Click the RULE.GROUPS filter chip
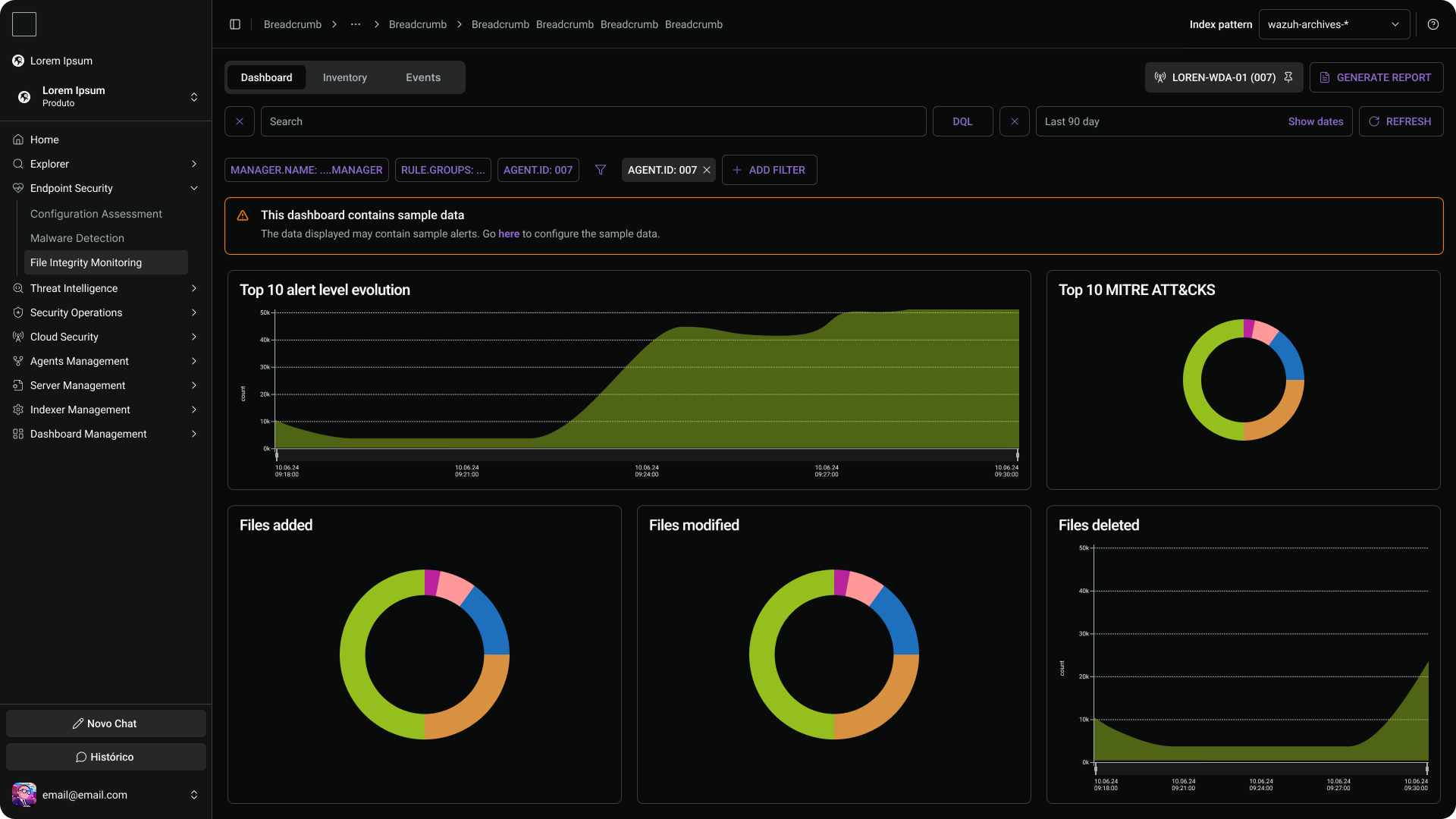The width and height of the screenshot is (1456, 819). pos(443,170)
